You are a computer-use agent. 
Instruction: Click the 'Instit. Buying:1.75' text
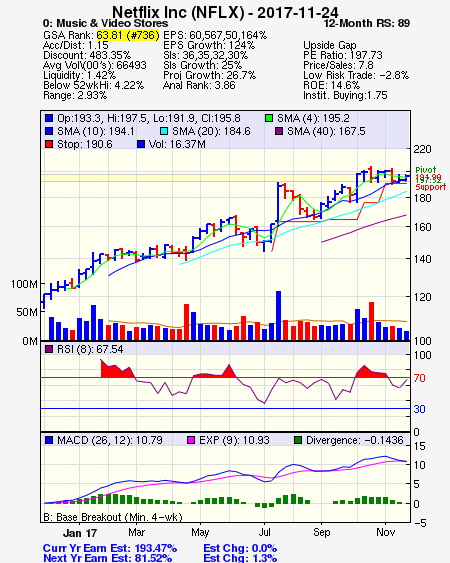coord(345,96)
